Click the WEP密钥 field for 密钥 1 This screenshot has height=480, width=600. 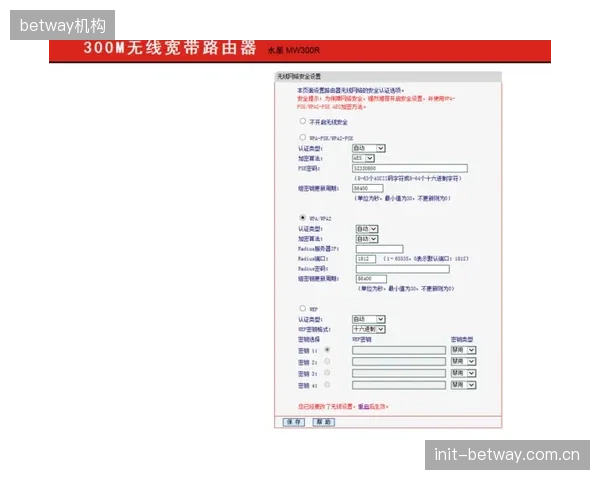point(399,350)
